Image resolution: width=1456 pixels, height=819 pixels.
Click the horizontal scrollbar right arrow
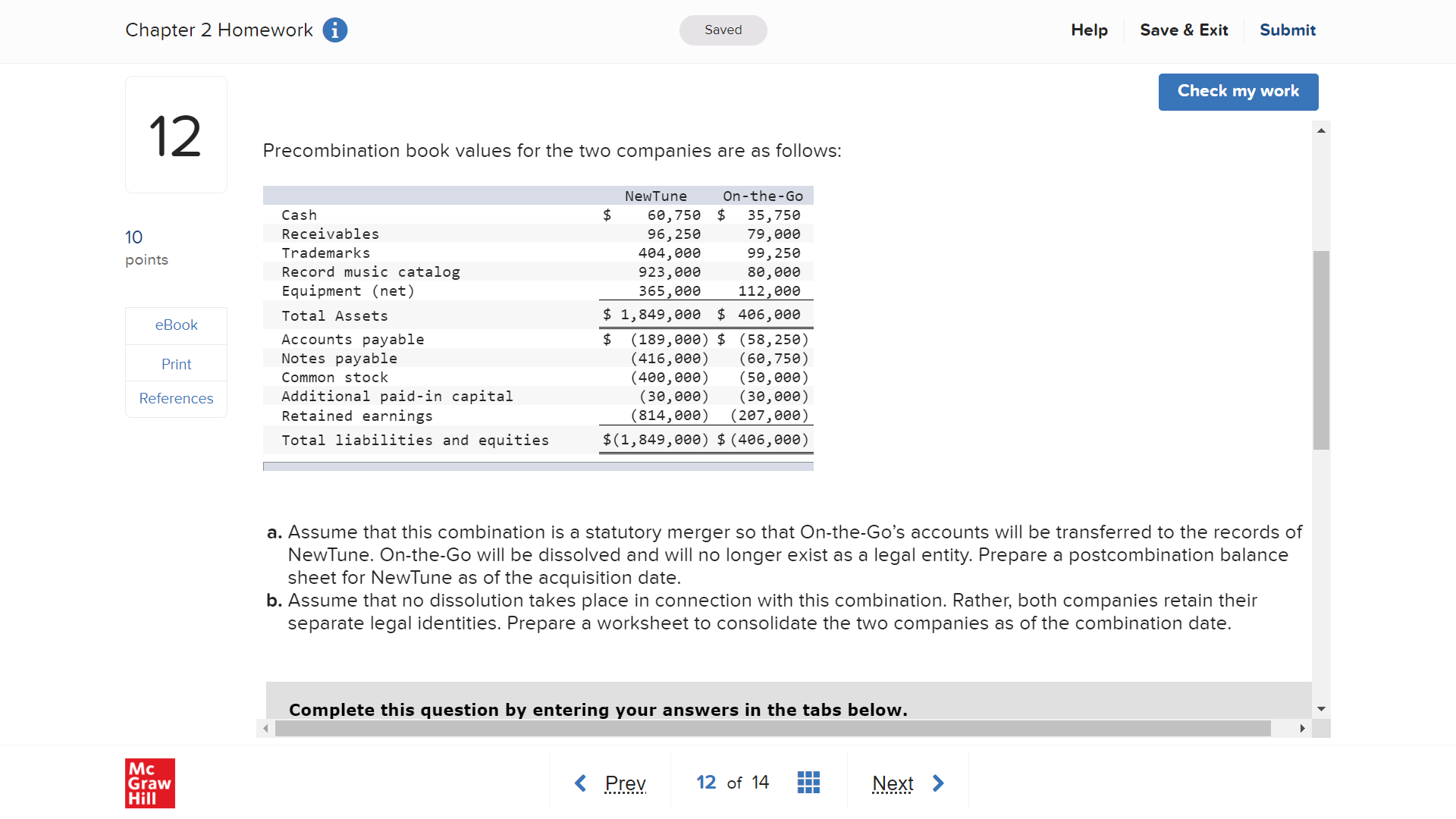1302,729
